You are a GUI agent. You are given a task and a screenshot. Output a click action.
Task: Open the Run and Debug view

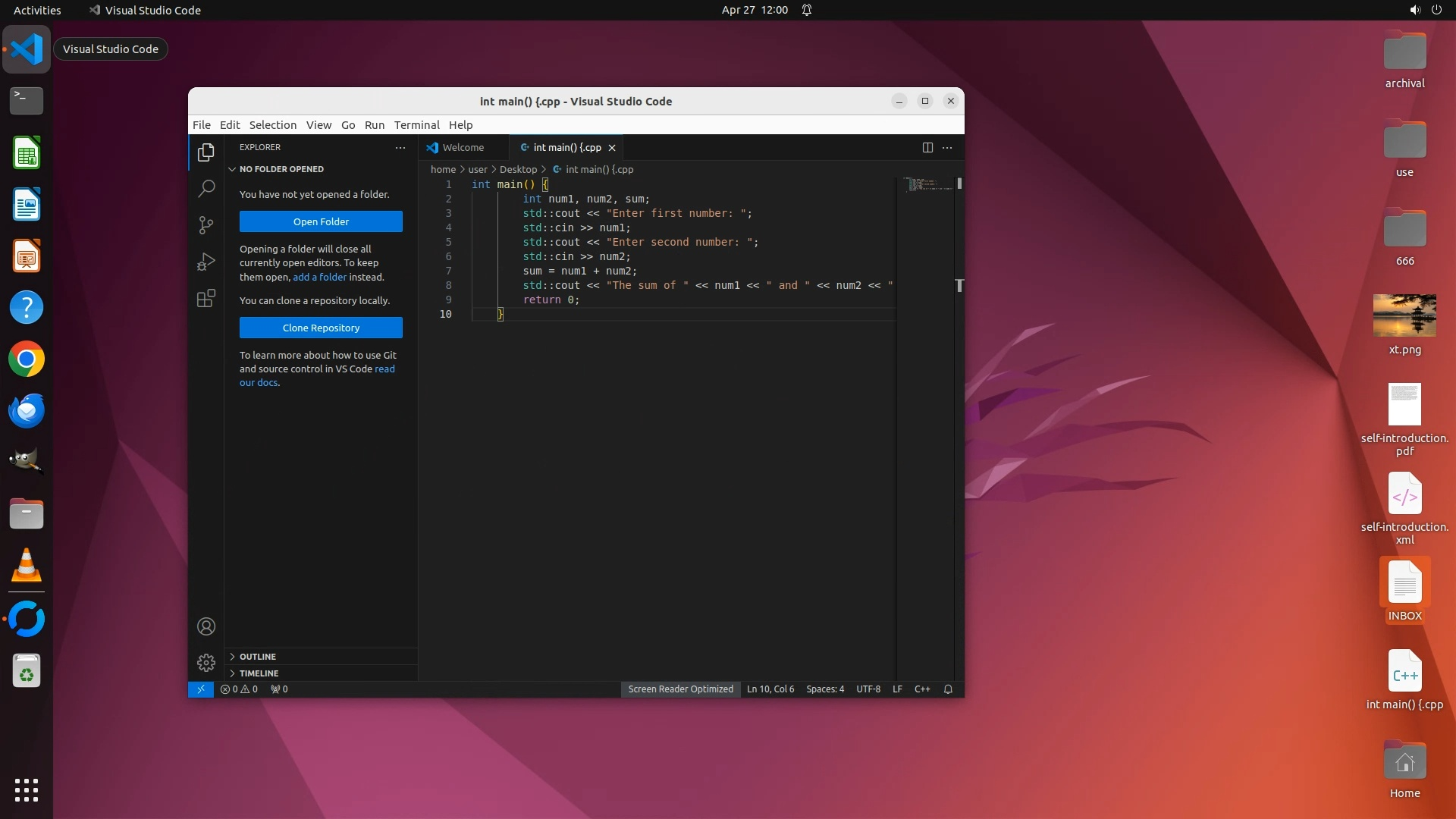click(x=206, y=262)
